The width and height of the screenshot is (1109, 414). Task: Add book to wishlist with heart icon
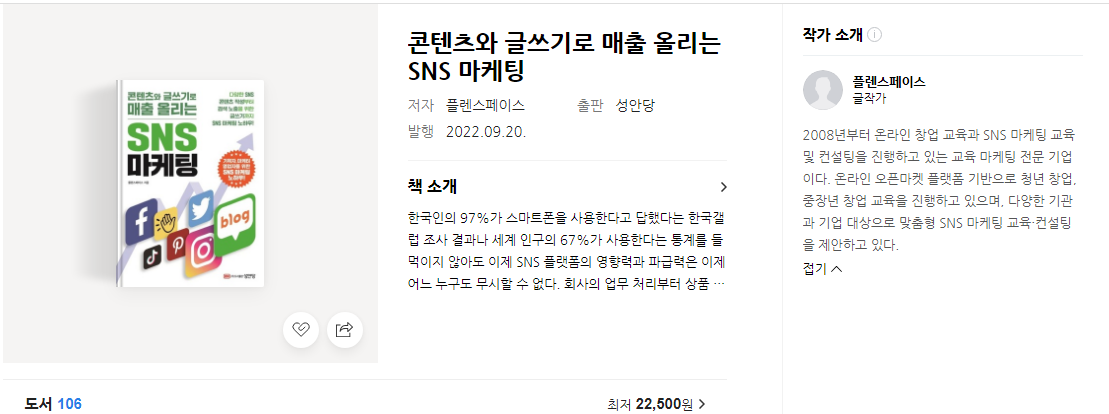(x=301, y=330)
